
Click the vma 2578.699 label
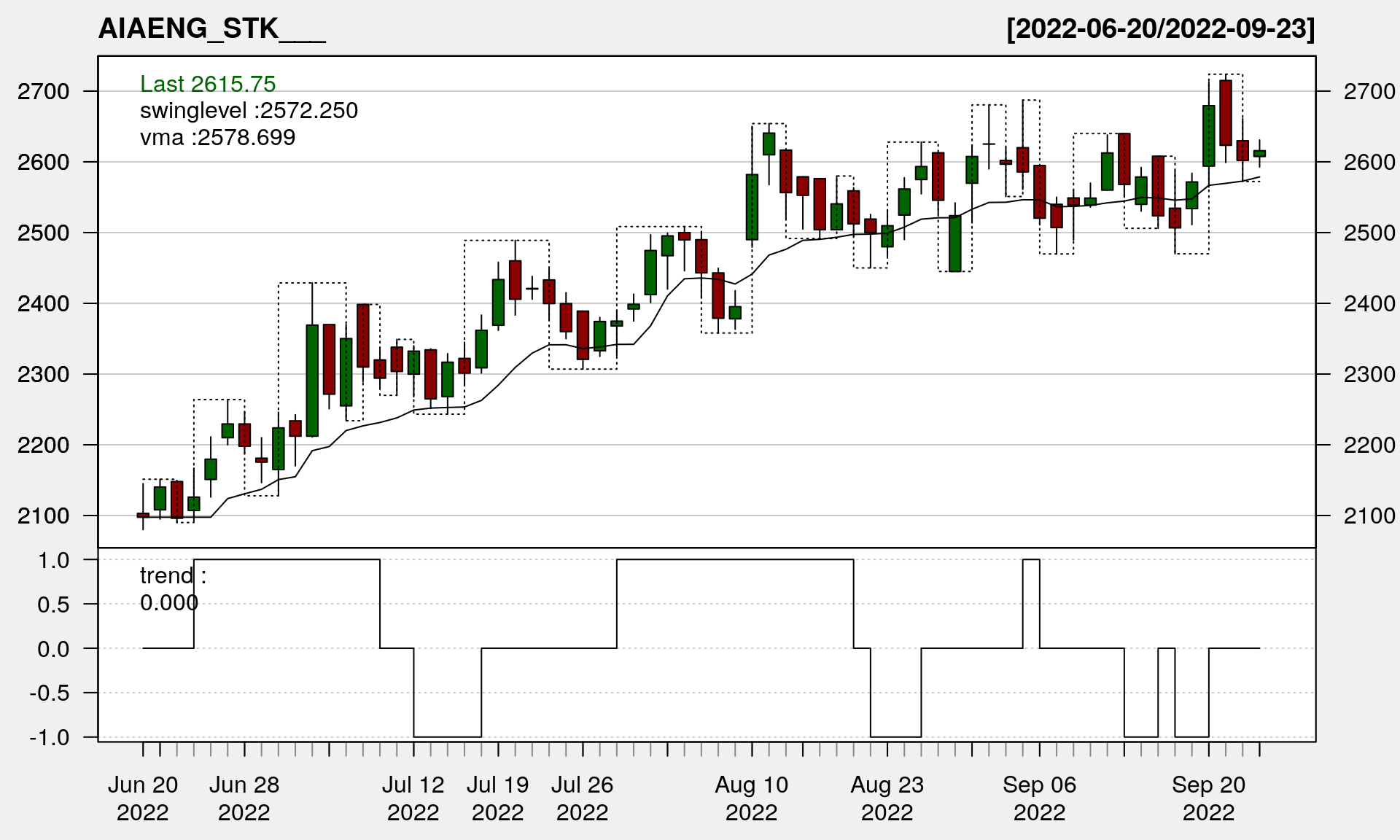tap(217, 138)
